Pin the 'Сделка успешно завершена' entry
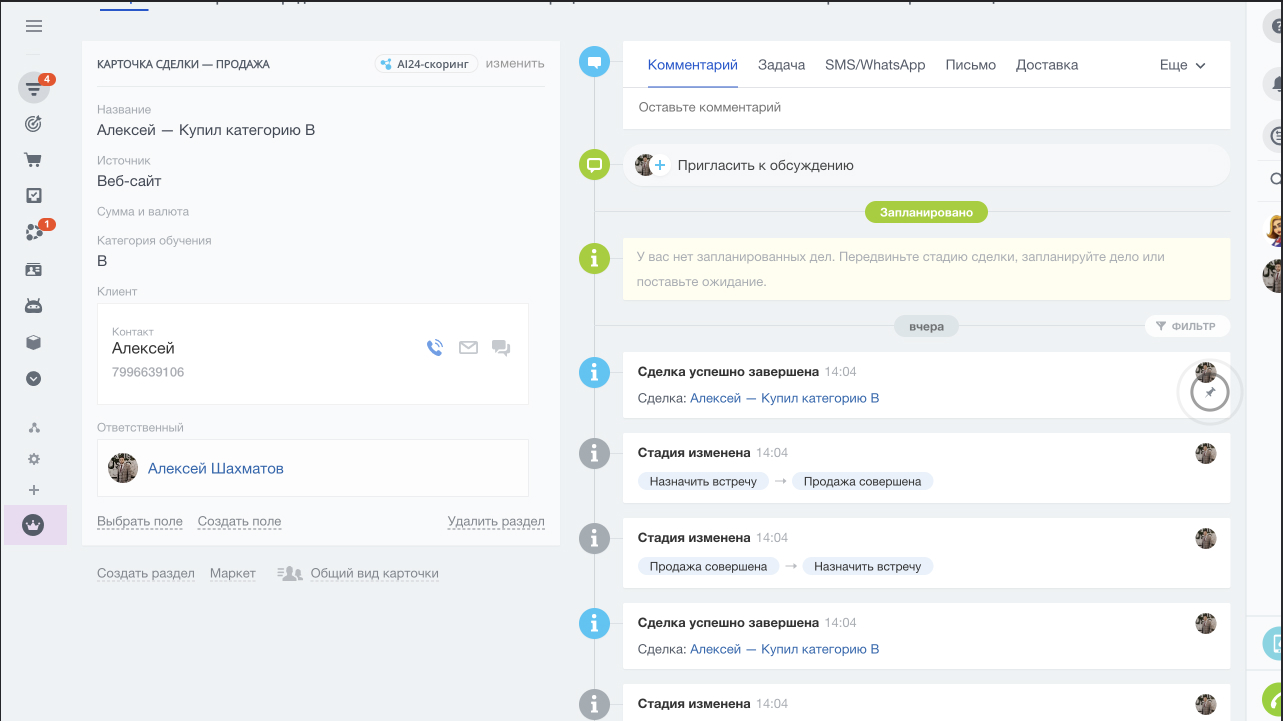Viewport: 1283px width, 721px height. [1210, 394]
